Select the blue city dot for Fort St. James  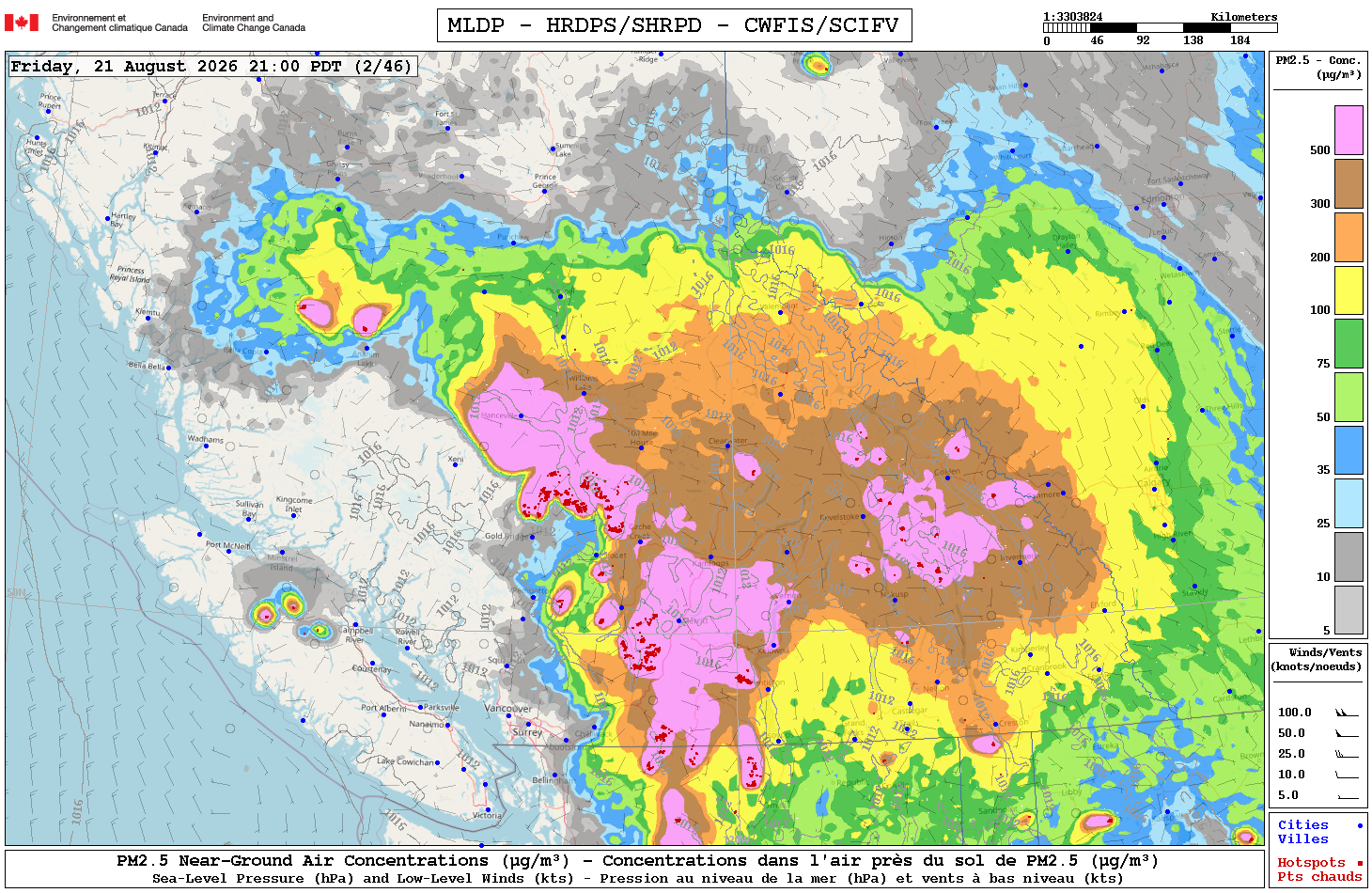click(447, 128)
